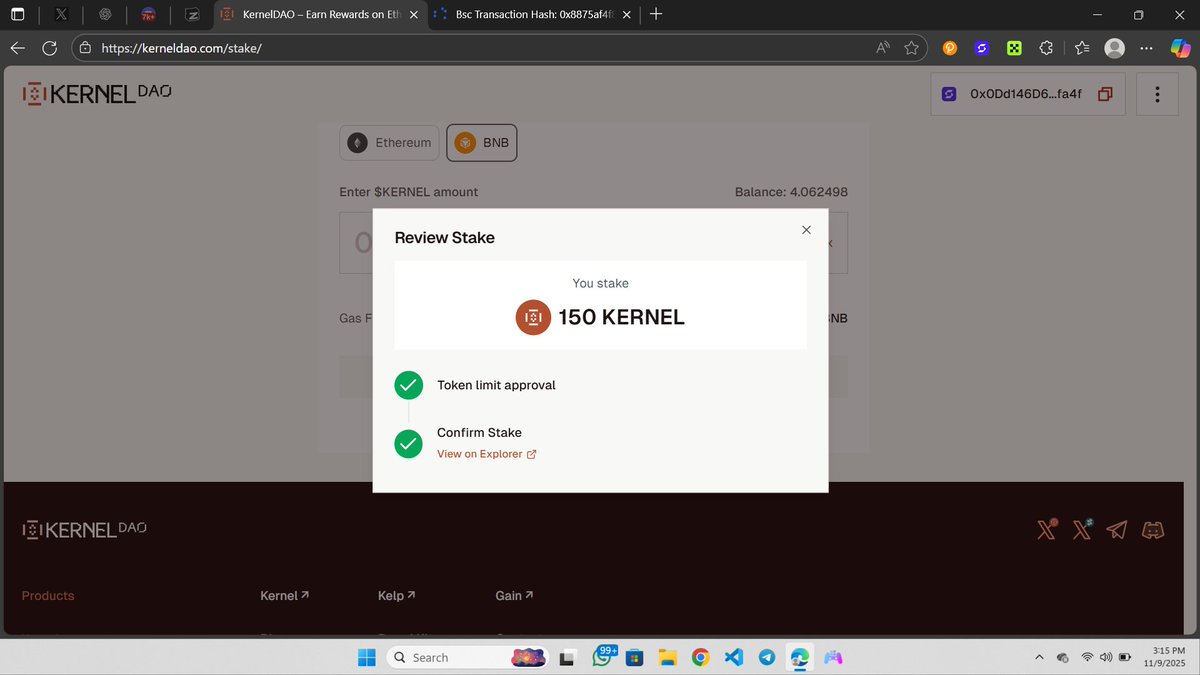
Task: Click the Confirm Stake check icon
Action: pyautogui.click(x=408, y=443)
